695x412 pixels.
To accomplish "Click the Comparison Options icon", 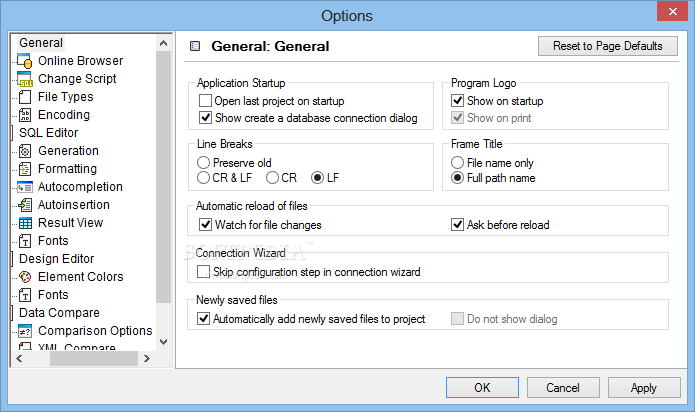I will [25, 331].
